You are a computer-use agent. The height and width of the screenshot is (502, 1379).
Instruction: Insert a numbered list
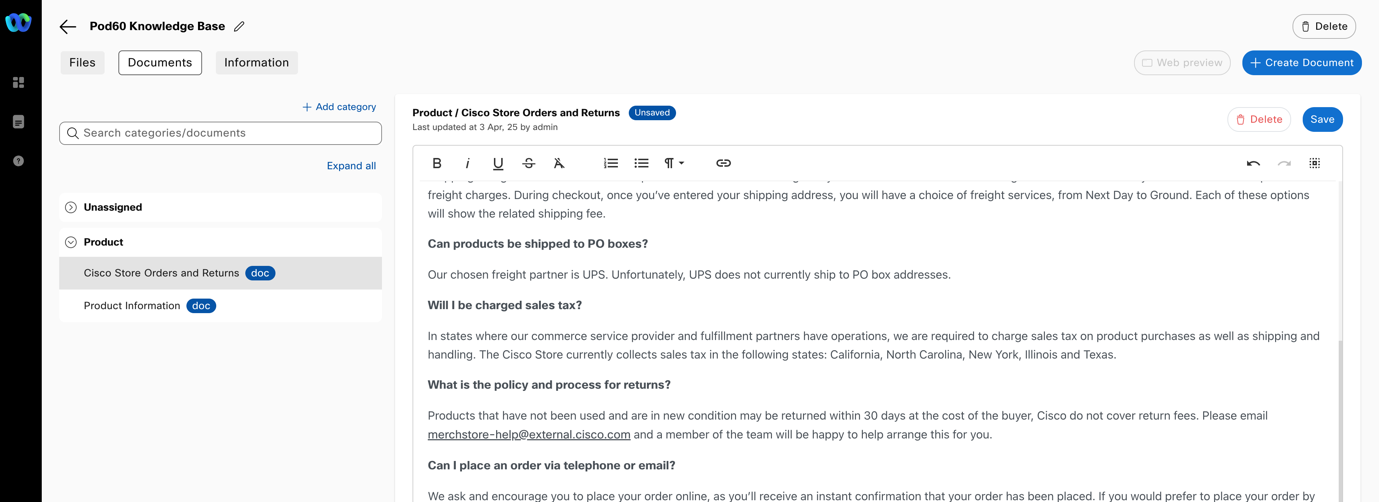(611, 163)
